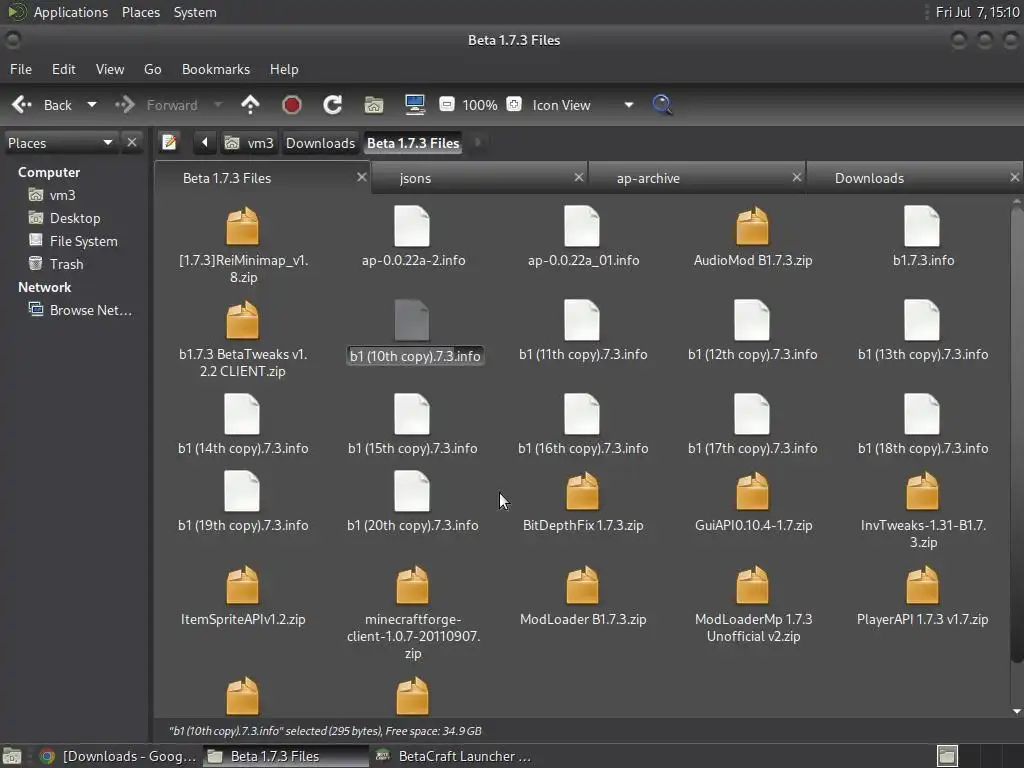Click Beta 1.7.3 Files breadcrumb
The image size is (1024, 768).
tap(413, 142)
